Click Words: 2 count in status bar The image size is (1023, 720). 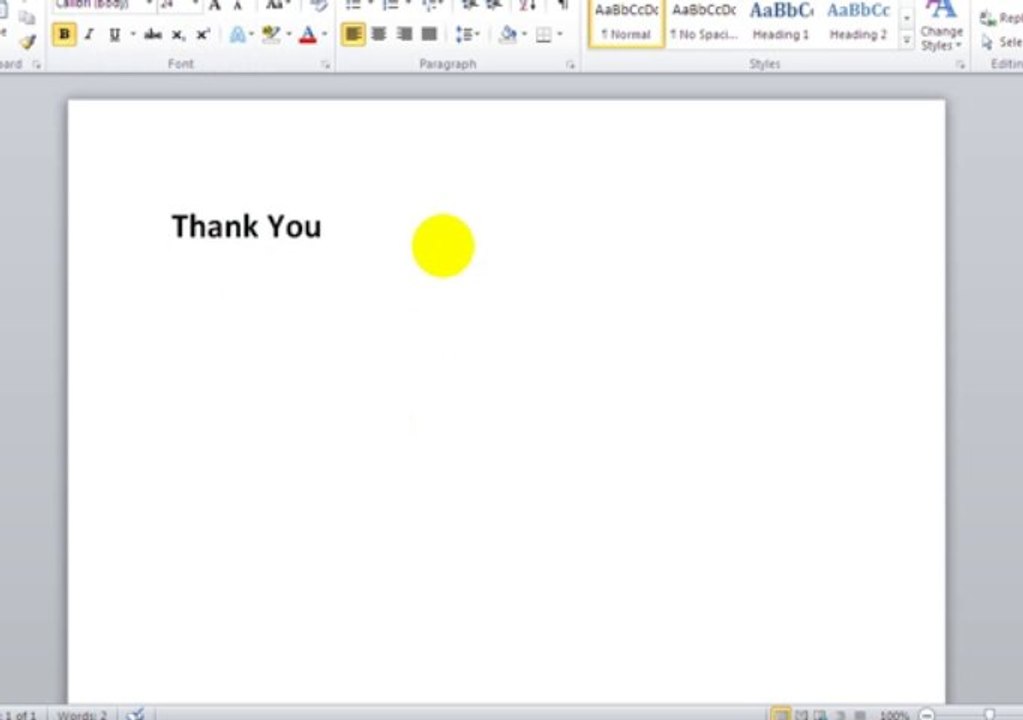[82, 715]
